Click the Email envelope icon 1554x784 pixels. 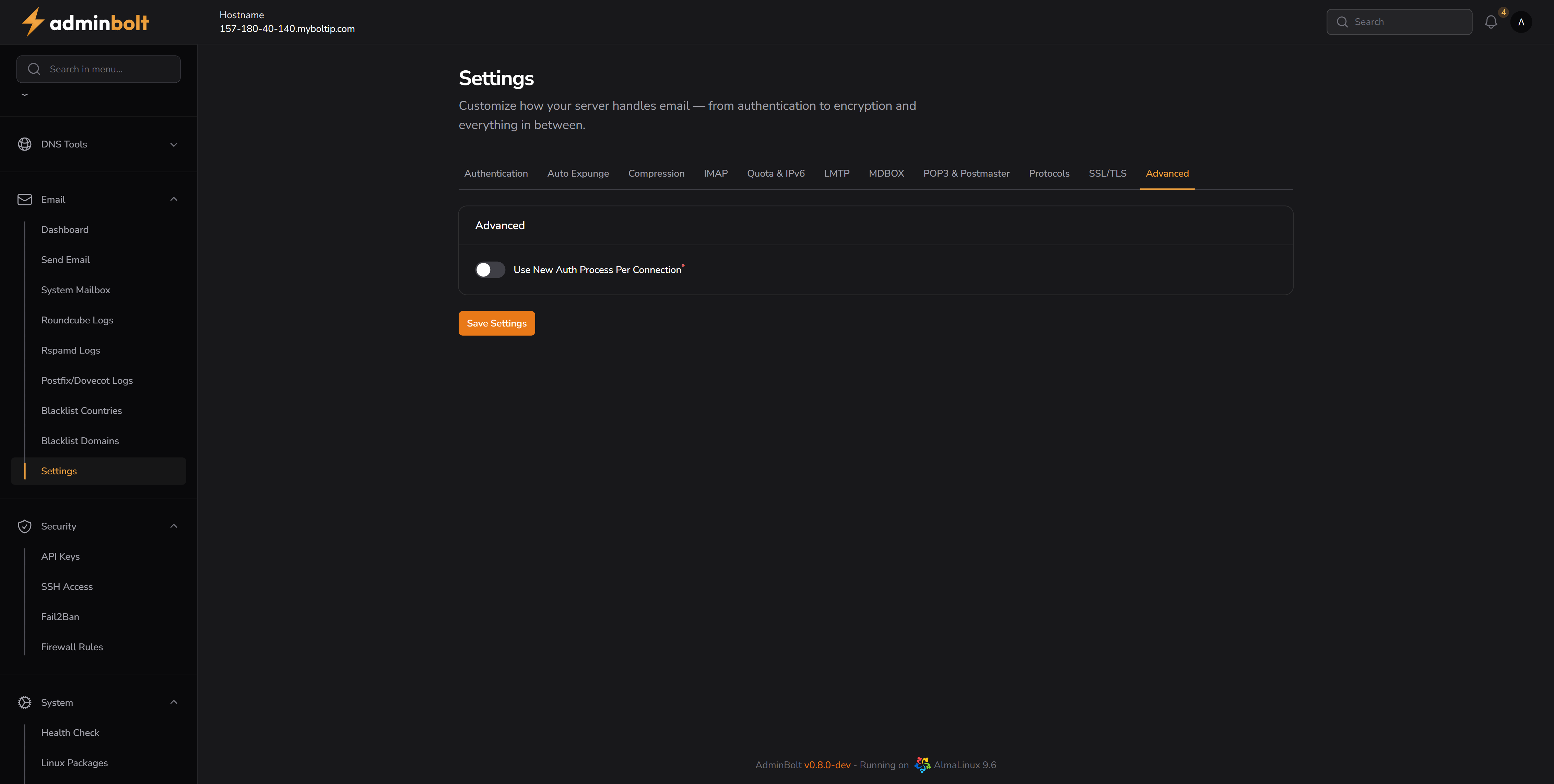[x=25, y=200]
